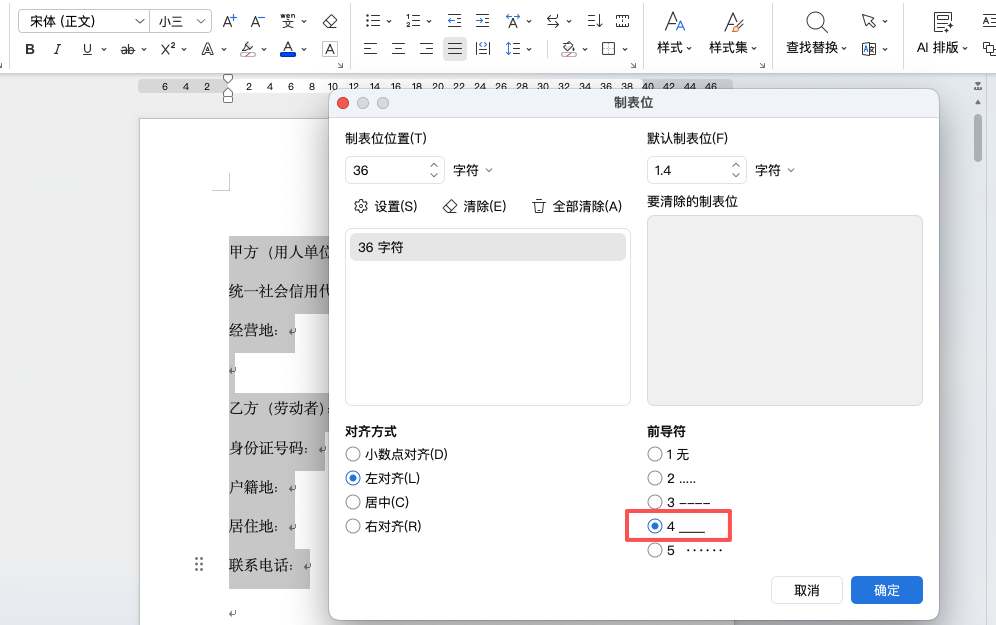This screenshot has width=996, height=625.
Task: Click the character scaling icon
Action: [x=513, y=21]
